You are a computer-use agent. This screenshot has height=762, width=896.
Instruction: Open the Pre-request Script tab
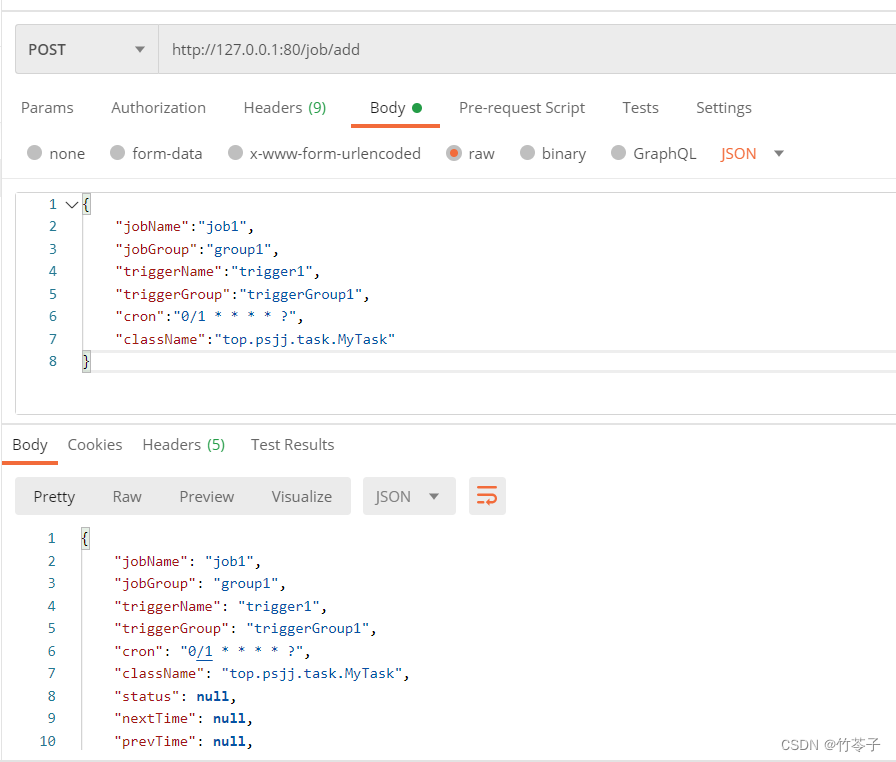pos(522,108)
